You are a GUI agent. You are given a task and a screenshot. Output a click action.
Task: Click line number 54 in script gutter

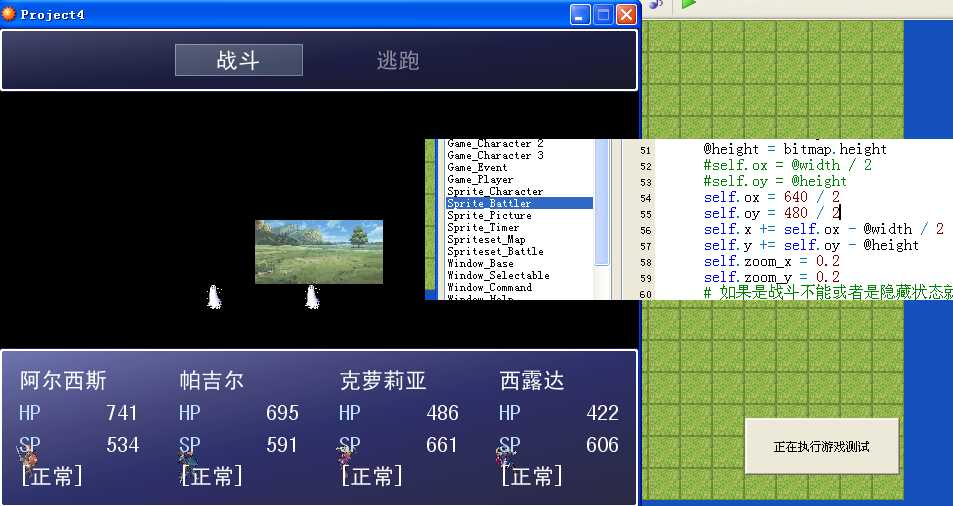(x=645, y=198)
